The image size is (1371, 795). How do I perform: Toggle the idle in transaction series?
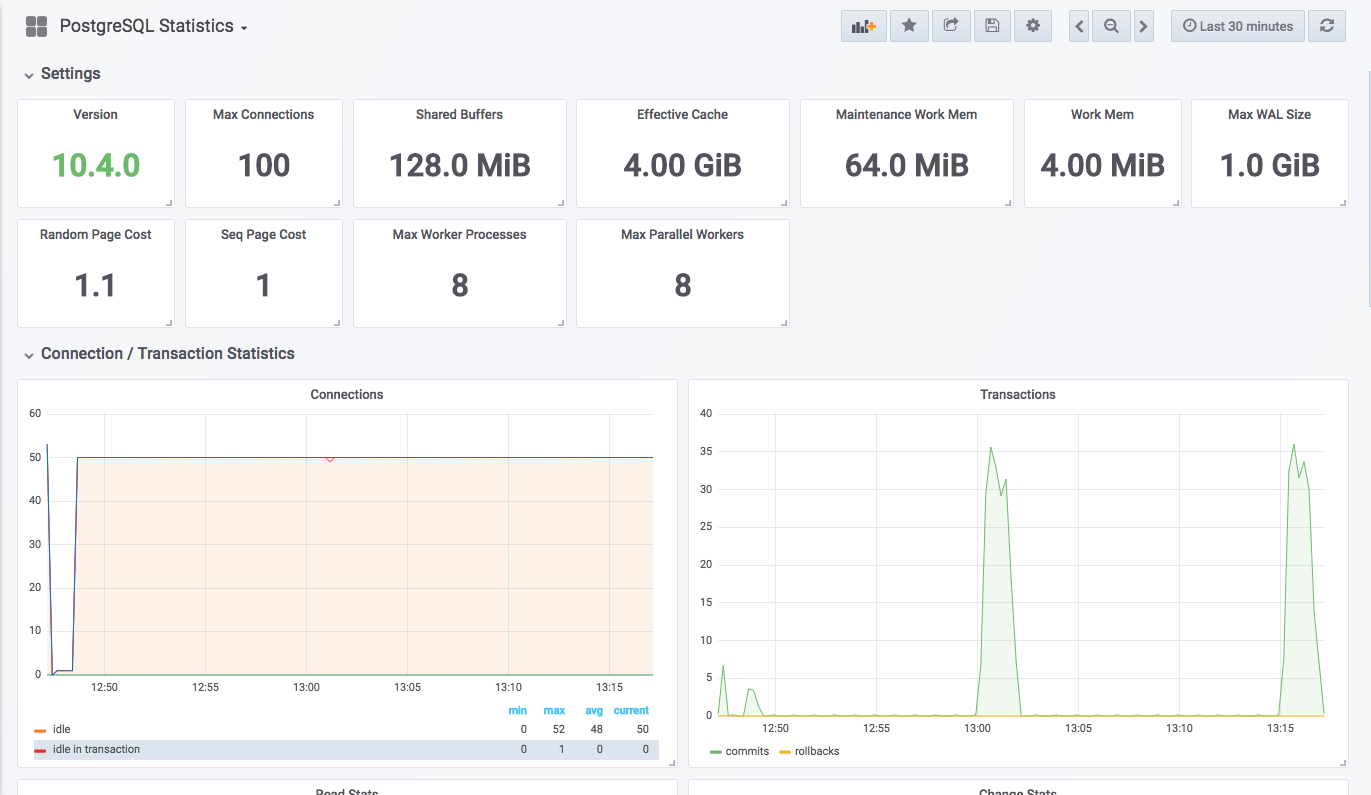(96, 750)
